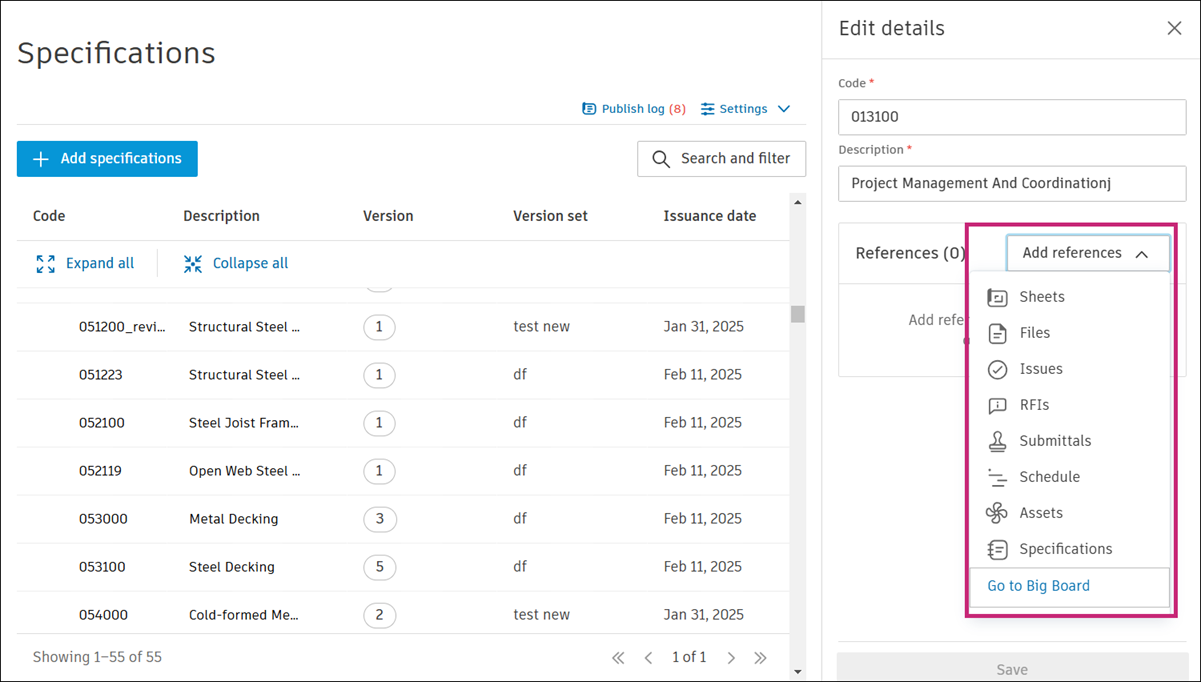
Task: Go to next page of results
Action: [x=731, y=658]
